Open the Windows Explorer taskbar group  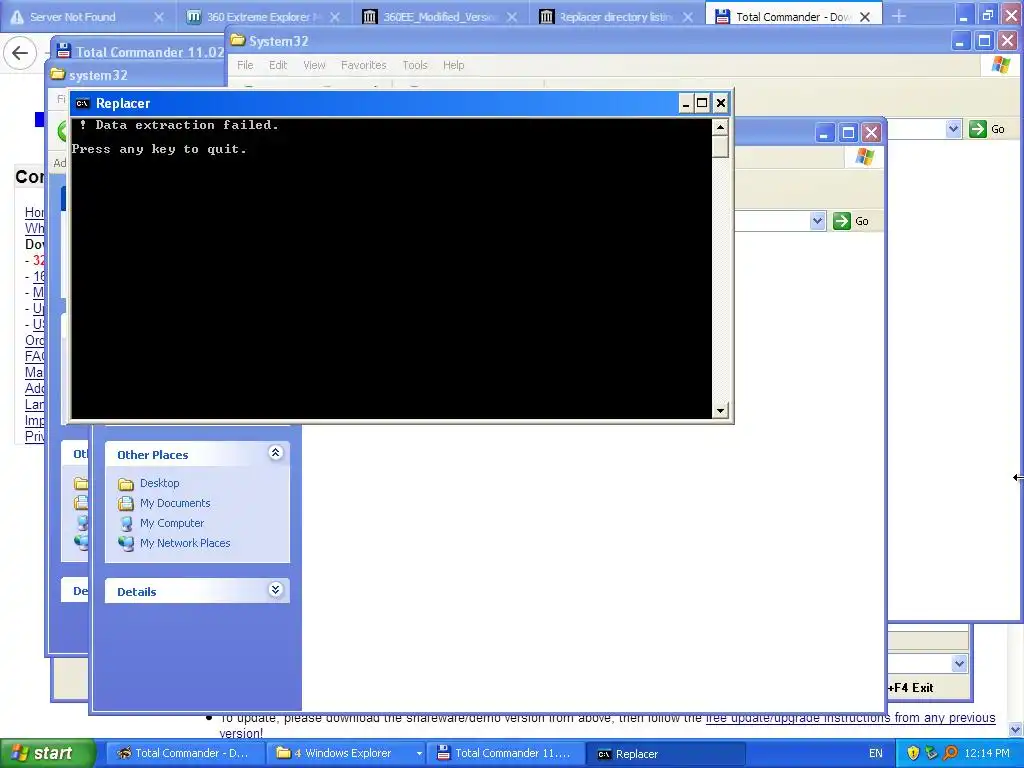click(x=345, y=754)
